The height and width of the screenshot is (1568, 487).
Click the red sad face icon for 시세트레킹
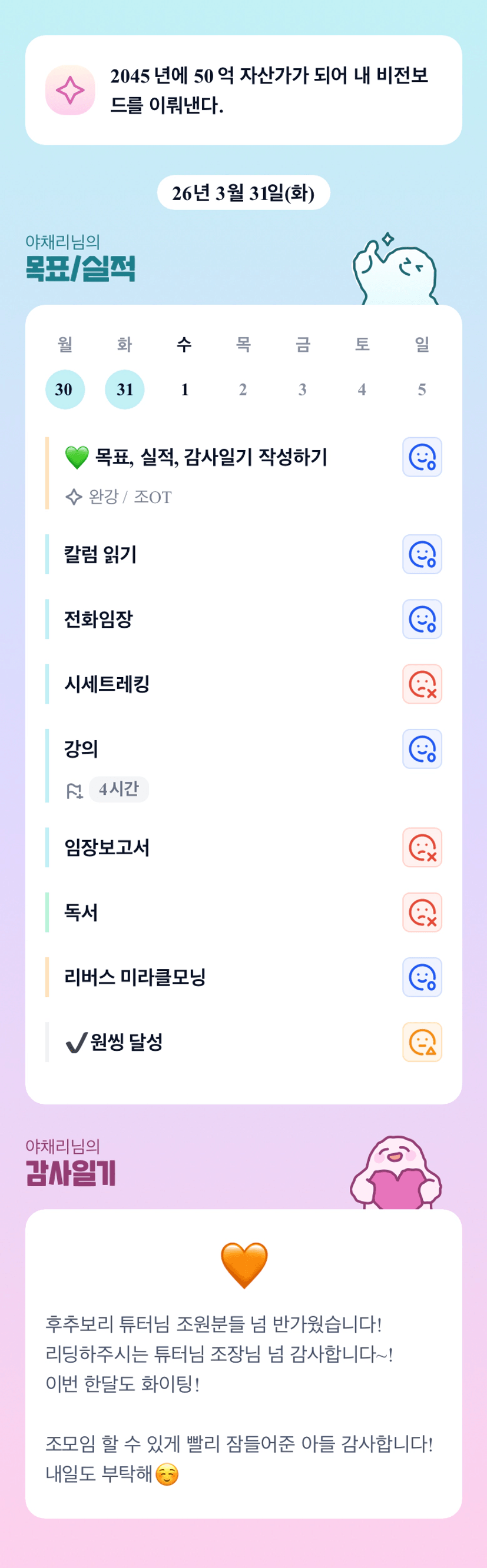tap(422, 684)
